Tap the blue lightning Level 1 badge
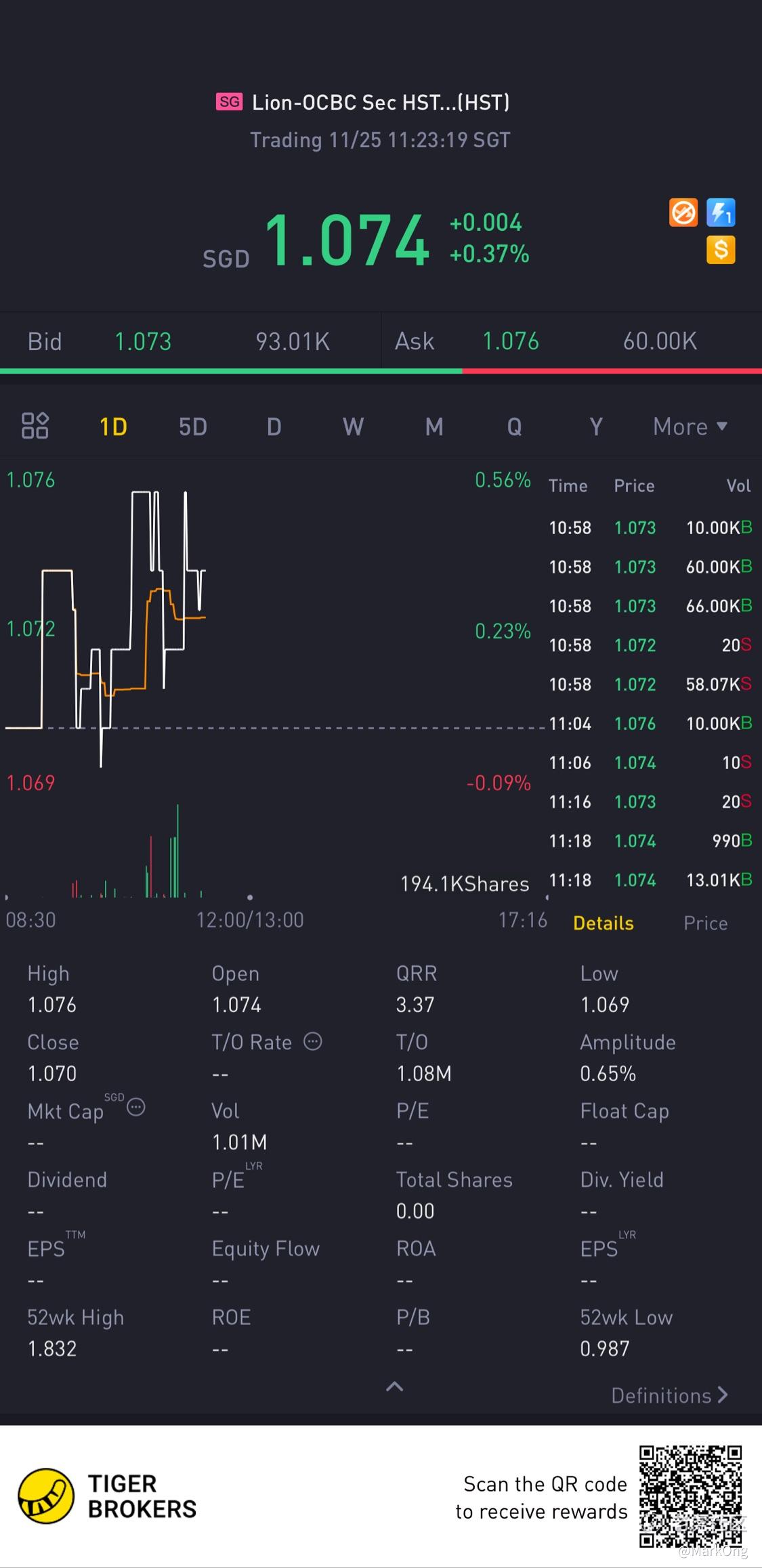Screen dimensions: 762x1568 click(721, 213)
